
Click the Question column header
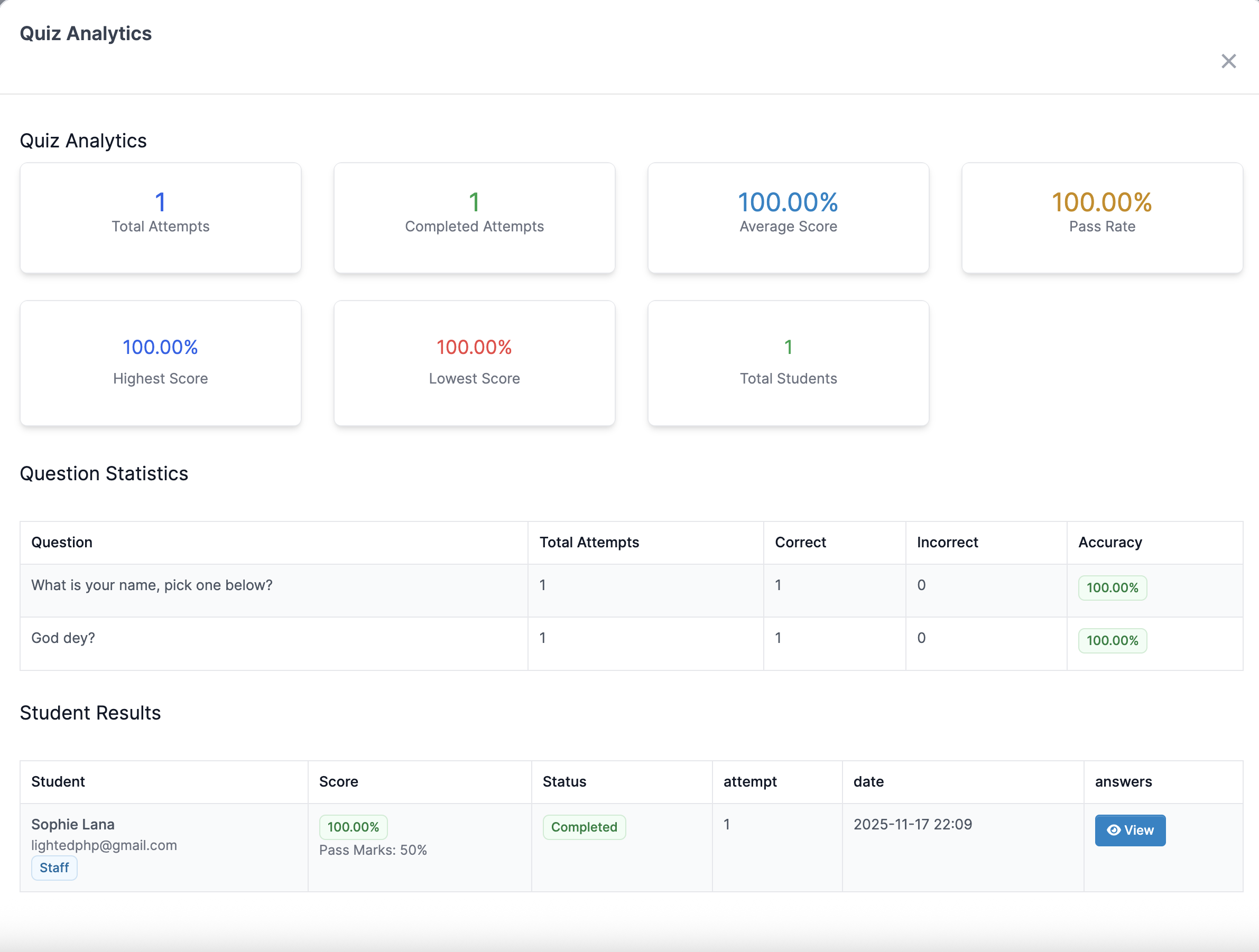click(x=62, y=542)
